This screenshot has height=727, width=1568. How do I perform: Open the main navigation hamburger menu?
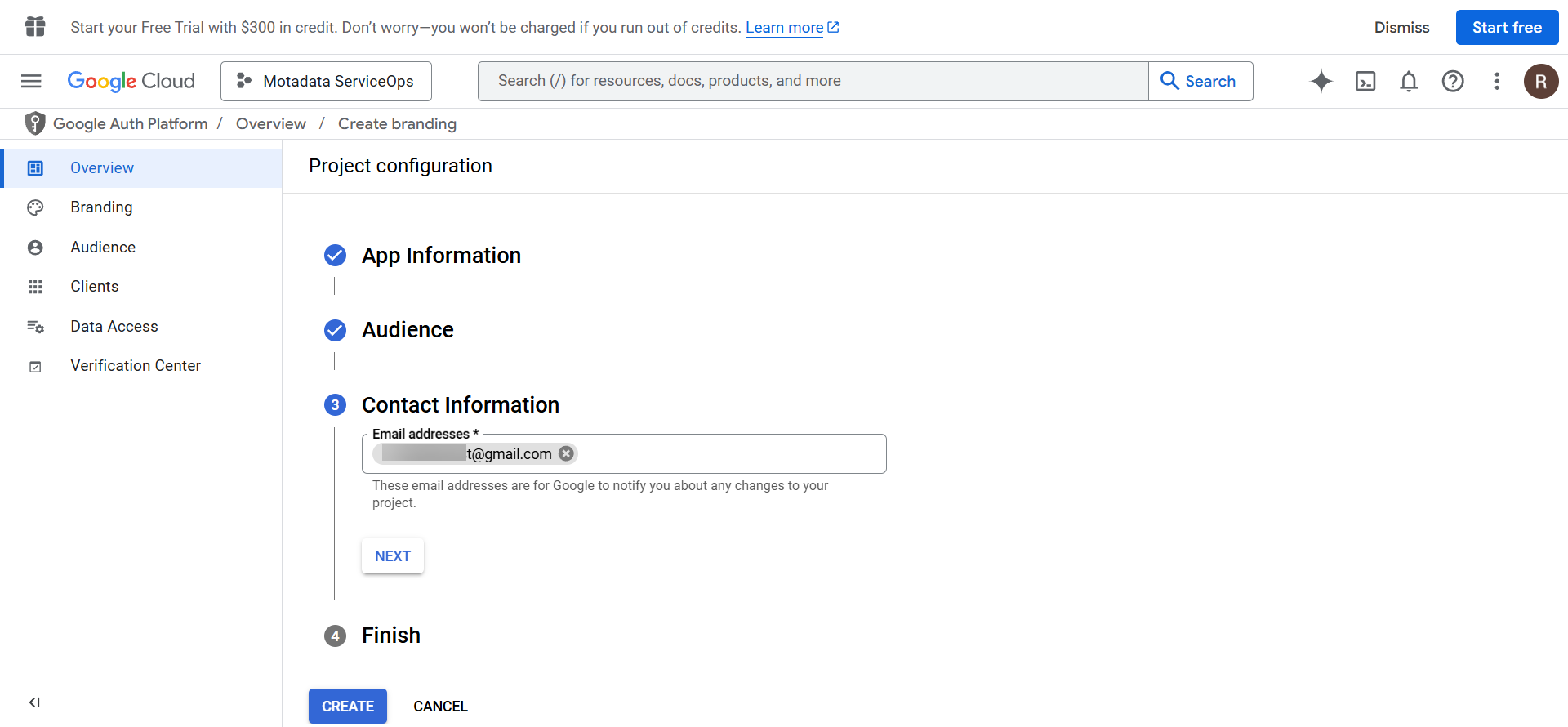[31, 81]
